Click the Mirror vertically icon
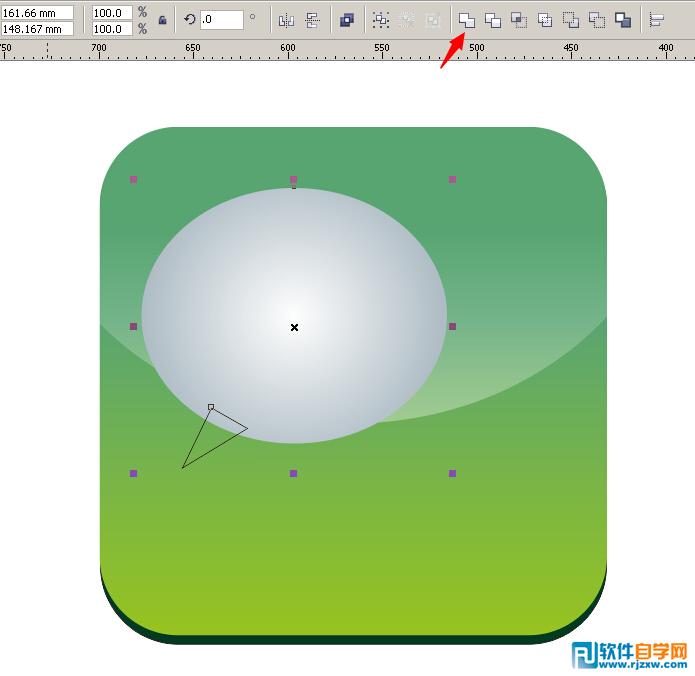 [x=312, y=20]
